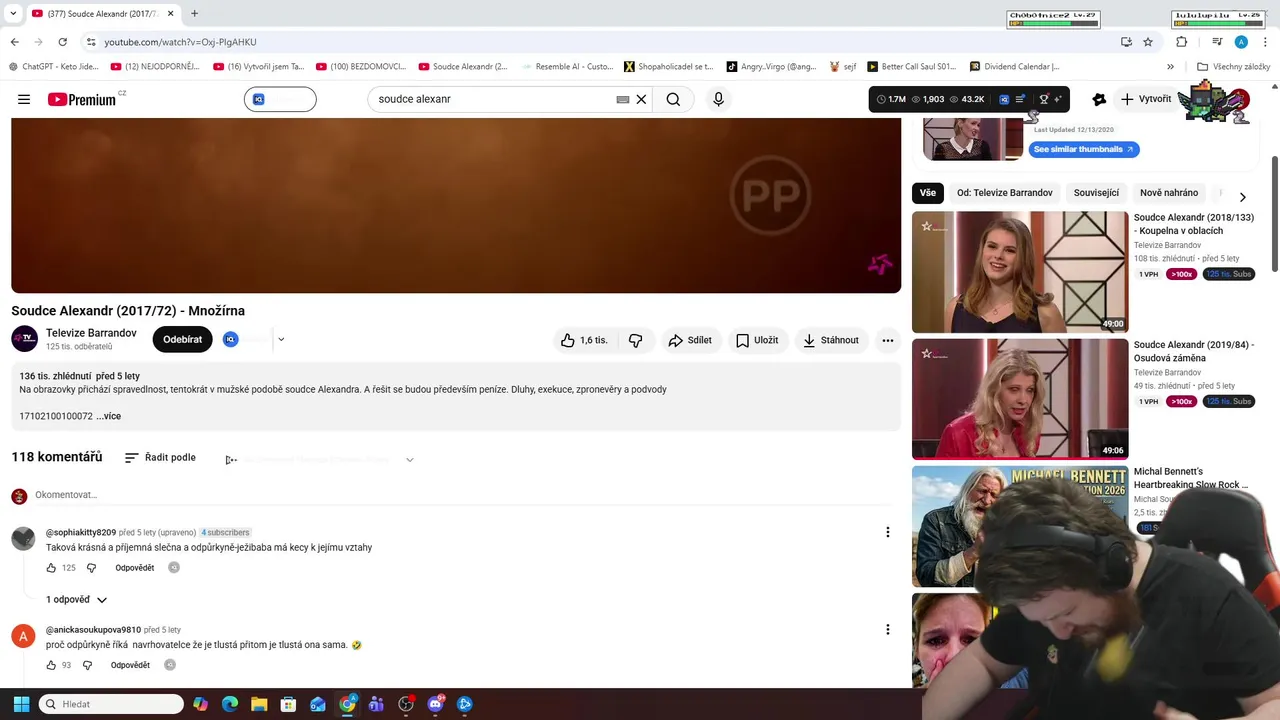The image size is (1280, 720).
Task: Select the Vše filter chip
Action: 928,193
